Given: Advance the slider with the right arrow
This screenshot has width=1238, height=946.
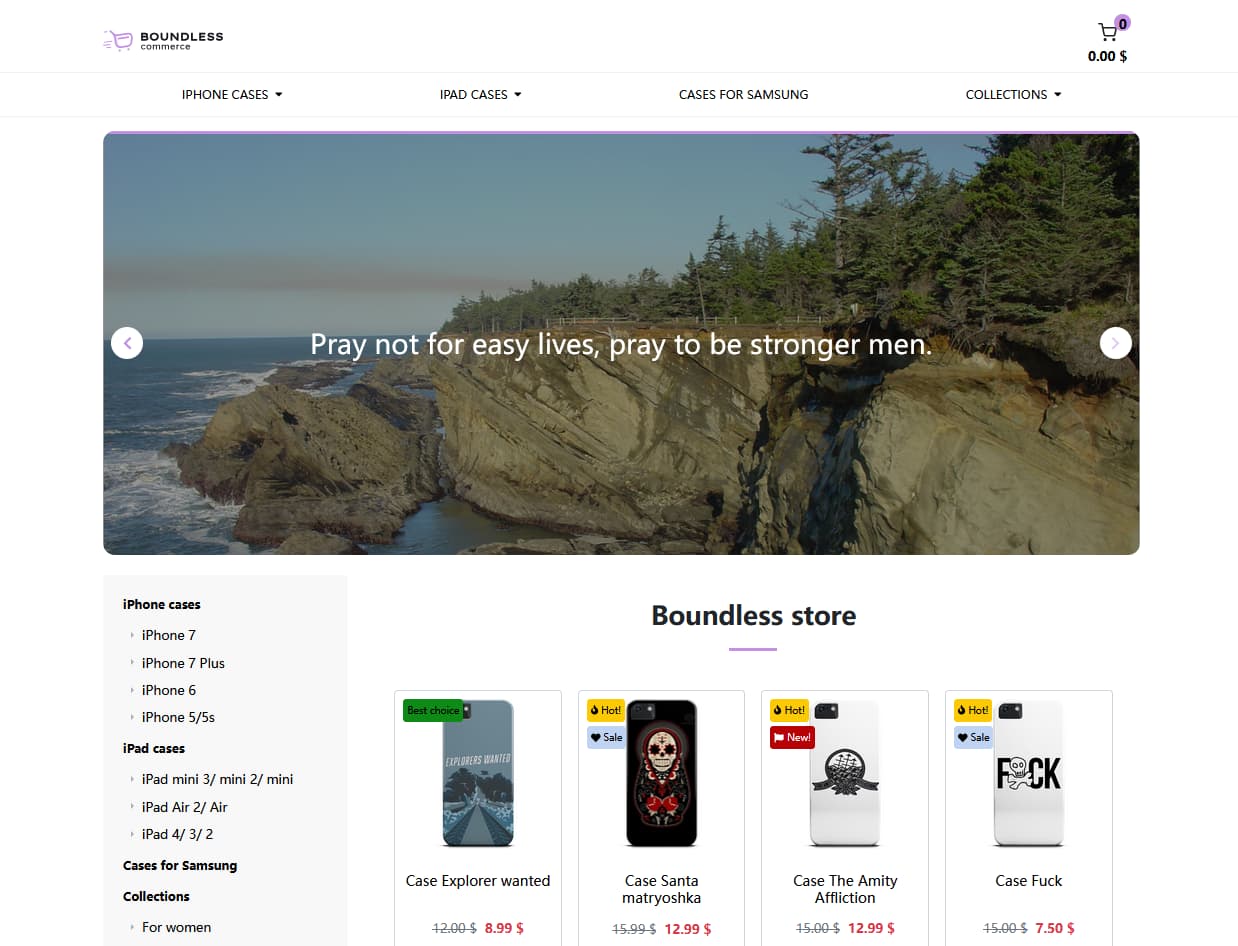Looking at the screenshot, I should click(1115, 343).
